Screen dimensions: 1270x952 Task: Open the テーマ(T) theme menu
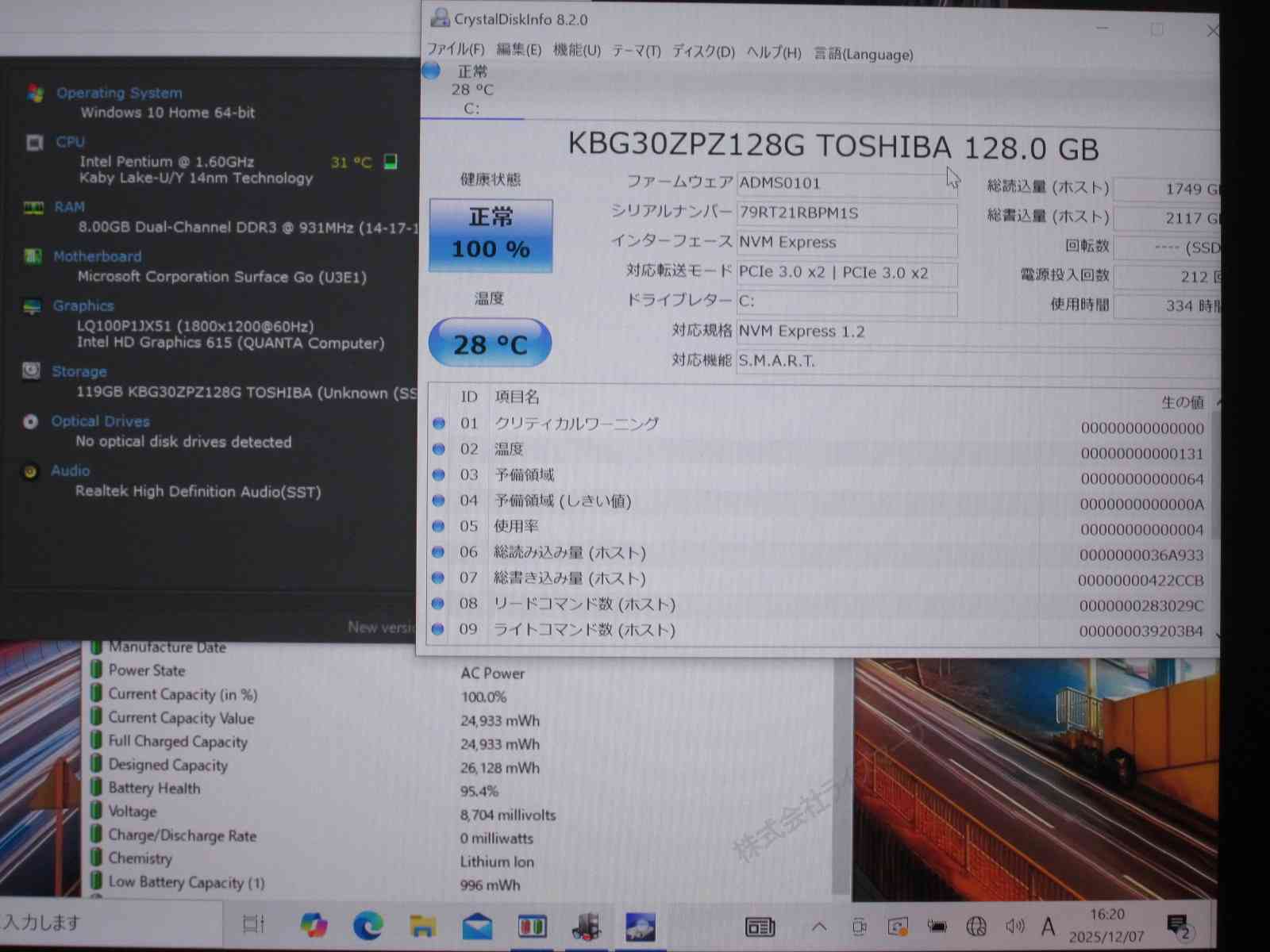[x=636, y=52]
